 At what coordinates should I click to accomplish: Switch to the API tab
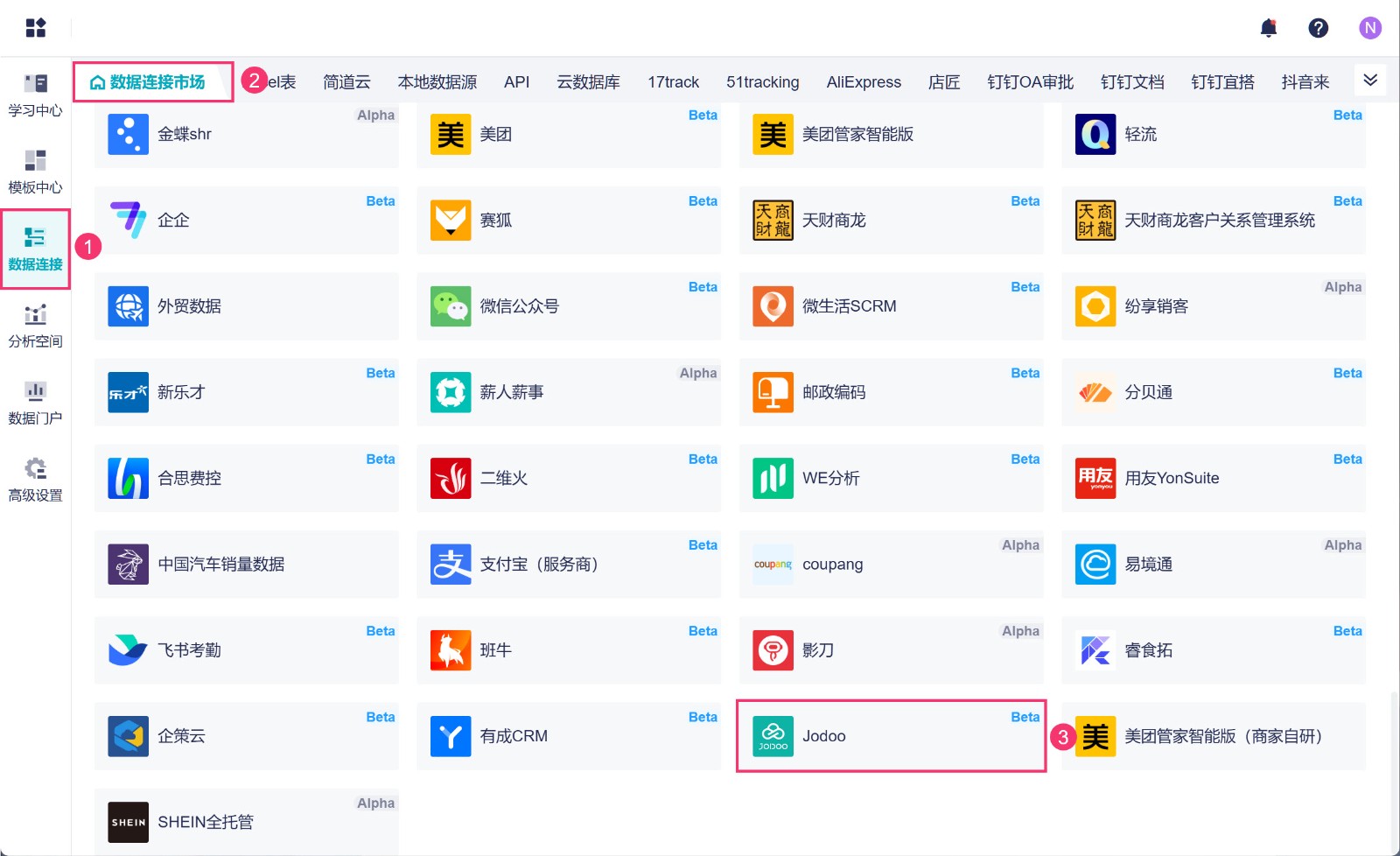point(516,81)
